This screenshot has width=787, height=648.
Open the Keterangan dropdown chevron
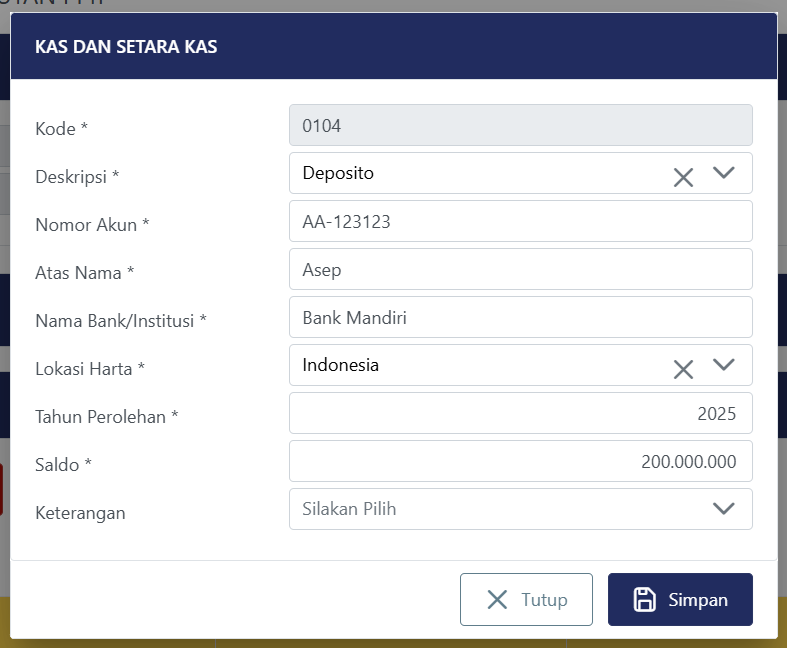coord(724,509)
